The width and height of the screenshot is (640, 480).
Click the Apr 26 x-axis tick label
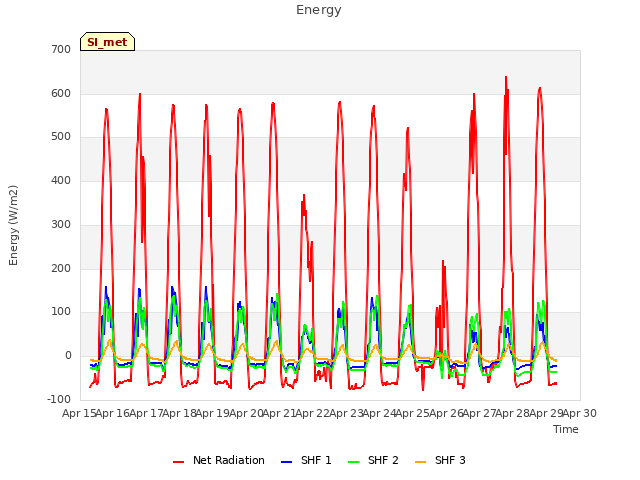pyautogui.click(x=446, y=413)
